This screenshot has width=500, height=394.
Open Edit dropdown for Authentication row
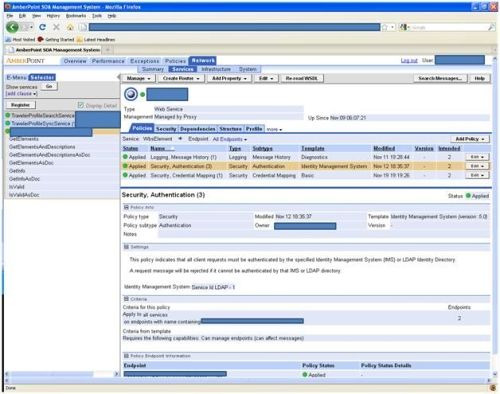pos(477,166)
